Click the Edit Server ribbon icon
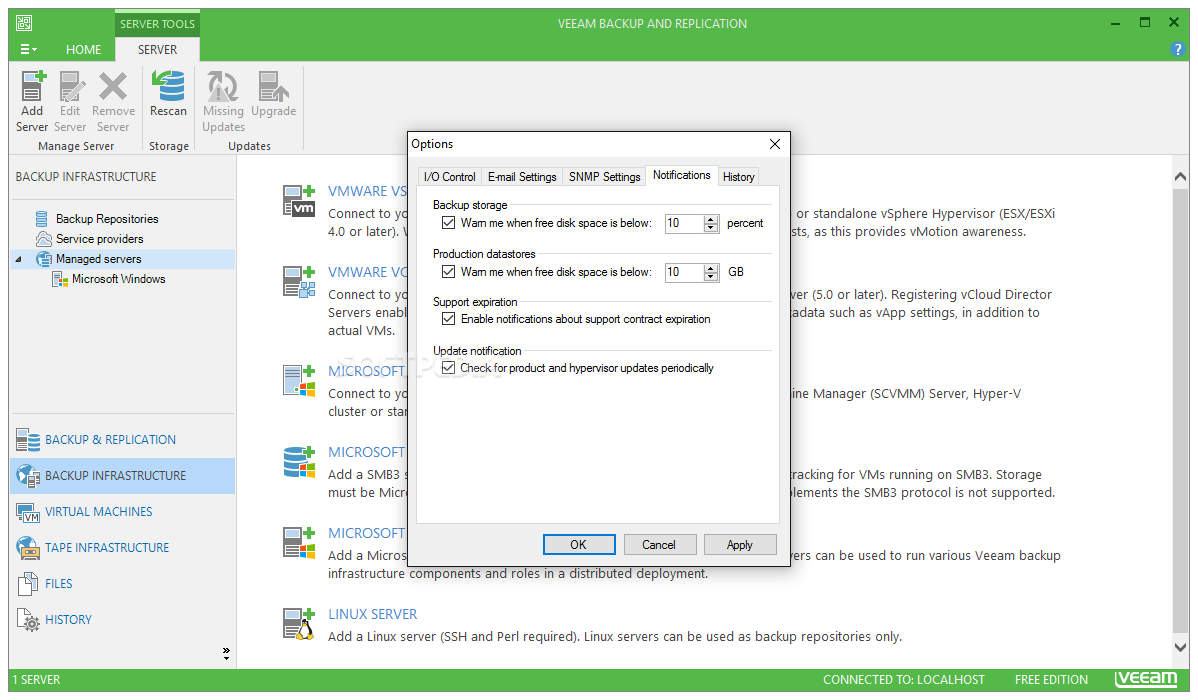1198x700 pixels. [70, 86]
